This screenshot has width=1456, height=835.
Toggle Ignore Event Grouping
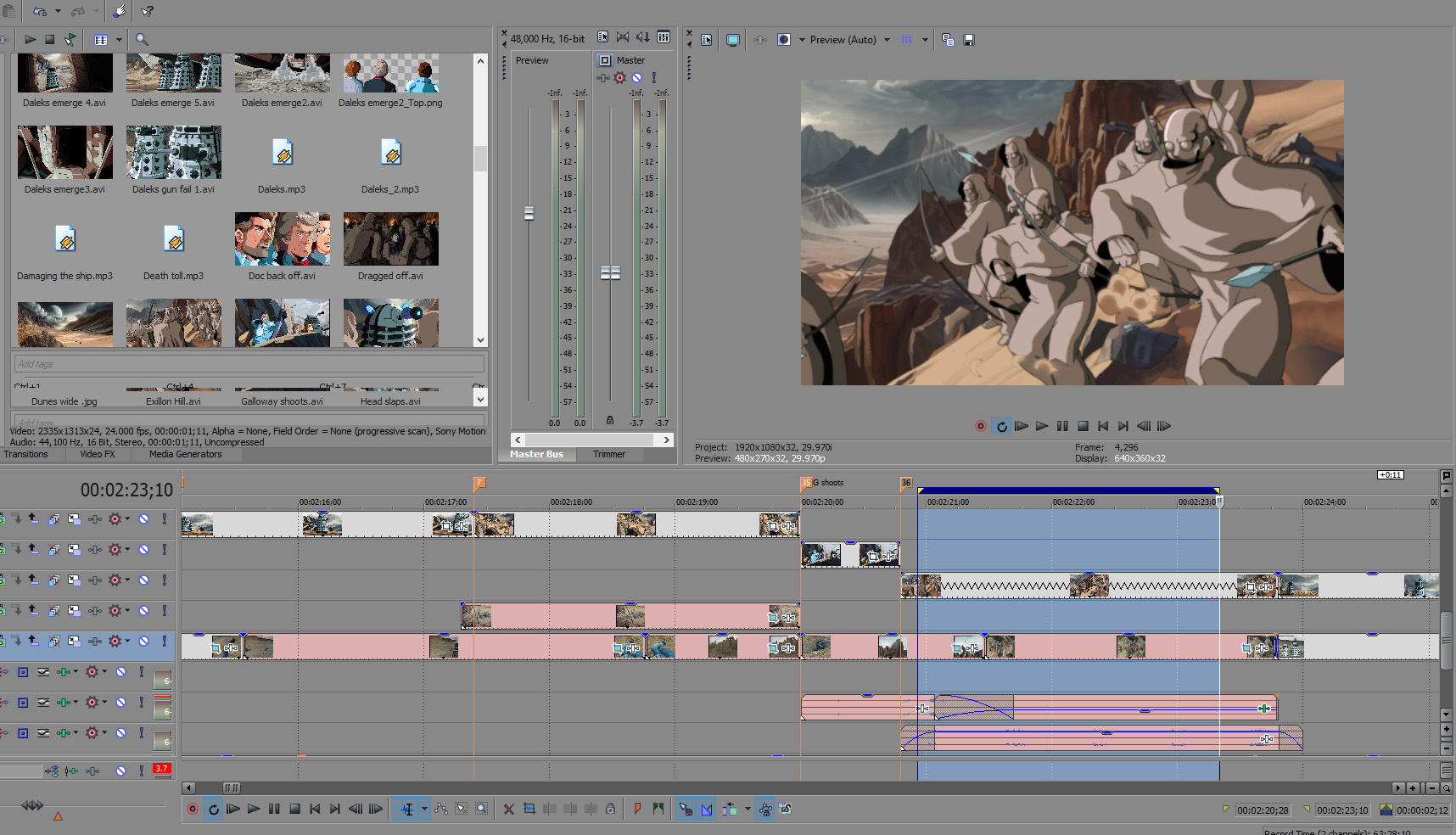tap(786, 810)
